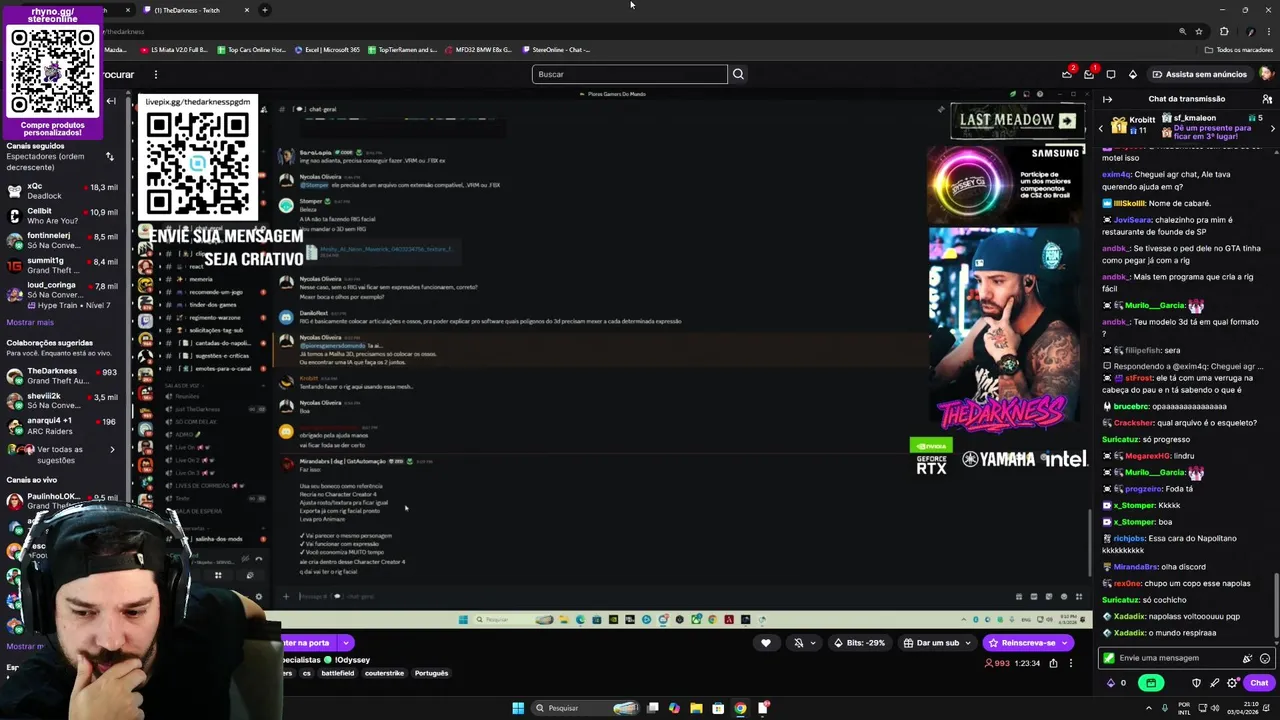Click the share stream icon
Image resolution: width=1280 pixels, height=720 pixels.
(1053, 663)
